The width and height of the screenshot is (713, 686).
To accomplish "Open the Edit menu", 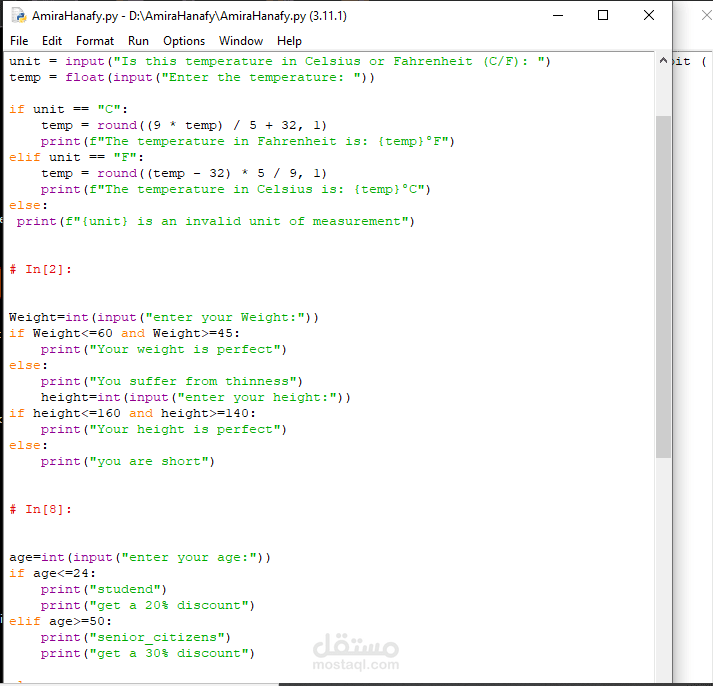I will point(52,41).
